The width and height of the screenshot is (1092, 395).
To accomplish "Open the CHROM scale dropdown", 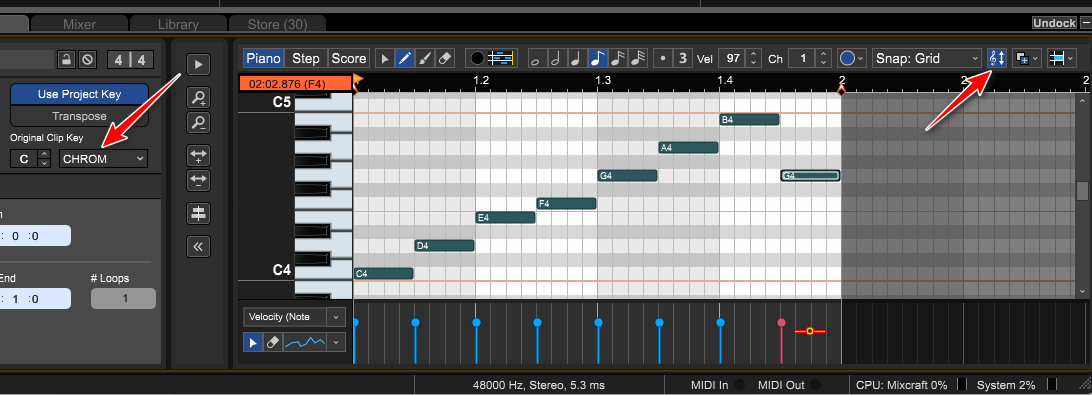I will click(x=103, y=159).
